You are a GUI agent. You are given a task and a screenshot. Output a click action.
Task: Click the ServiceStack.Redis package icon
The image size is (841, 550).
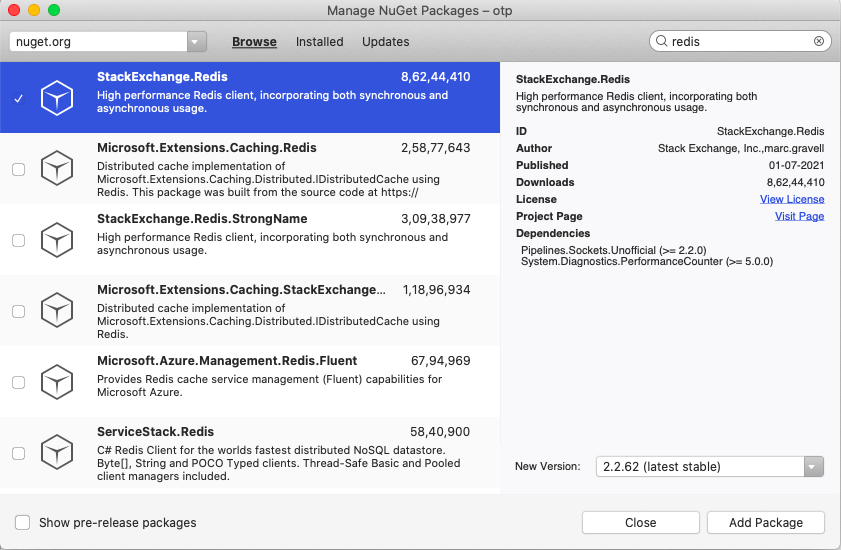[x=57, y=452]
